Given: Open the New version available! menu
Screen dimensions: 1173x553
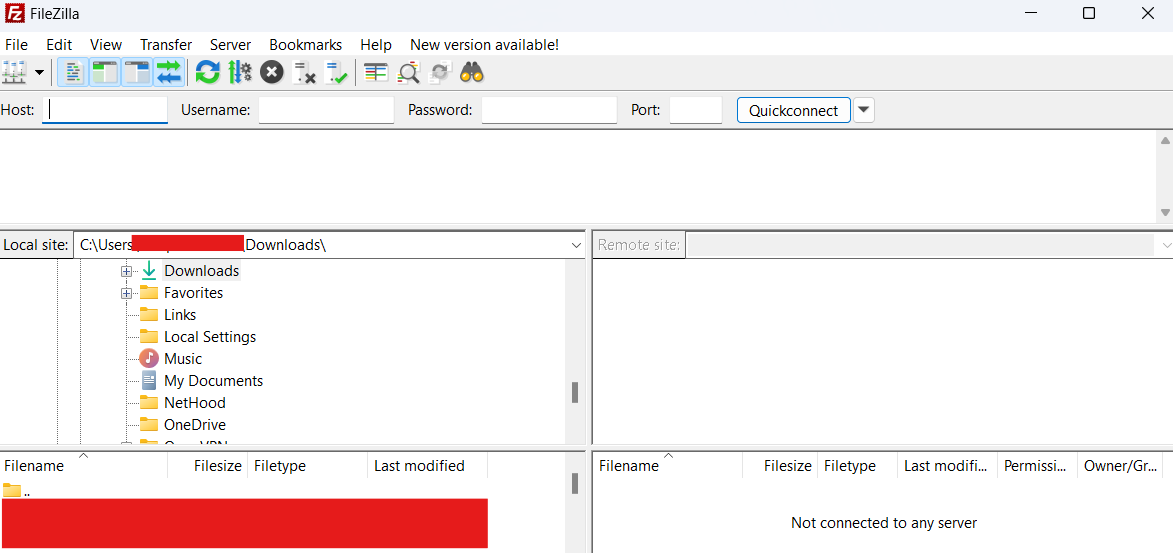Looking at the screenshot, I should coord(484,45).
